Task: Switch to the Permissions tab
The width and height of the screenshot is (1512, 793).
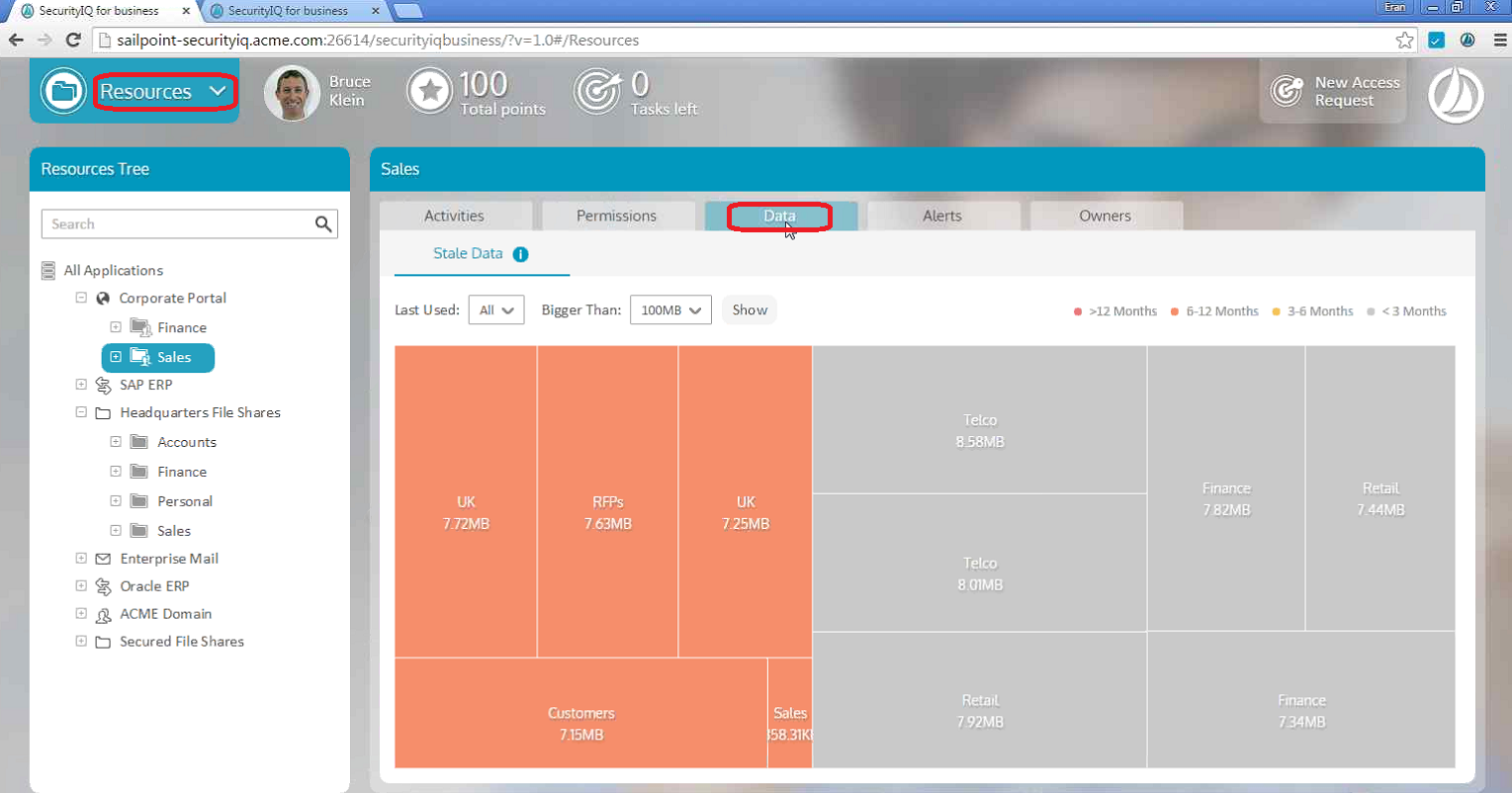Action: tap(617, 216)
